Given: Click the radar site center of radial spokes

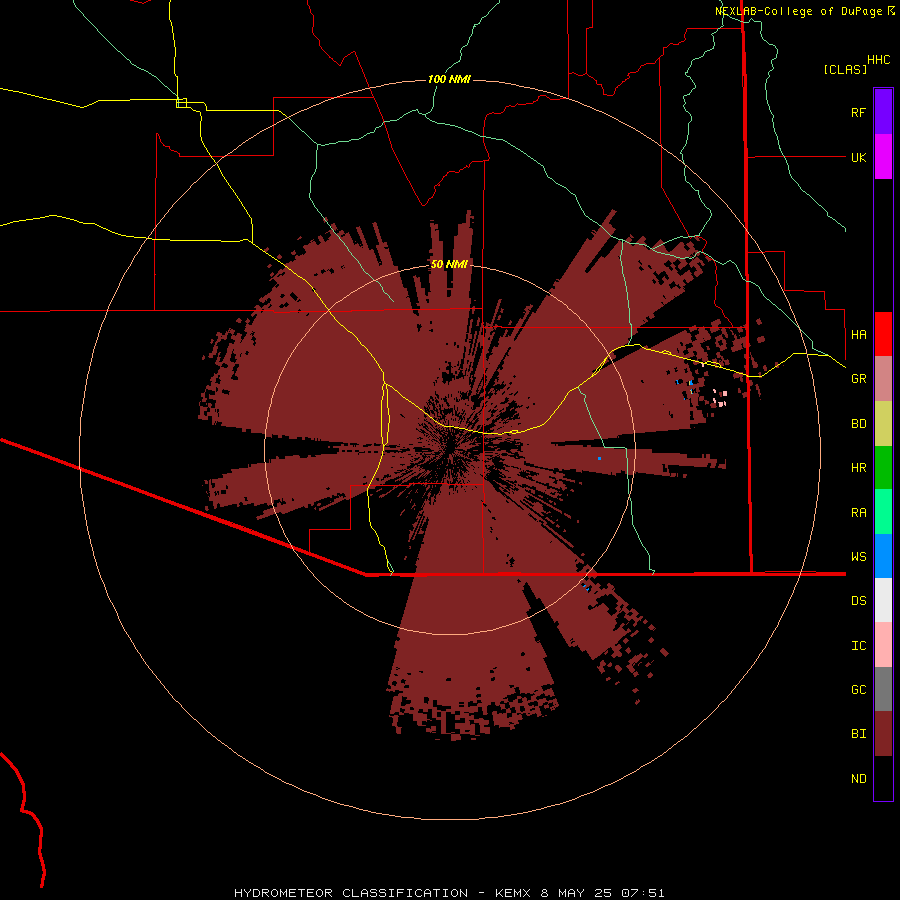Looking at the screenshot, I should [x=449, y=449].
